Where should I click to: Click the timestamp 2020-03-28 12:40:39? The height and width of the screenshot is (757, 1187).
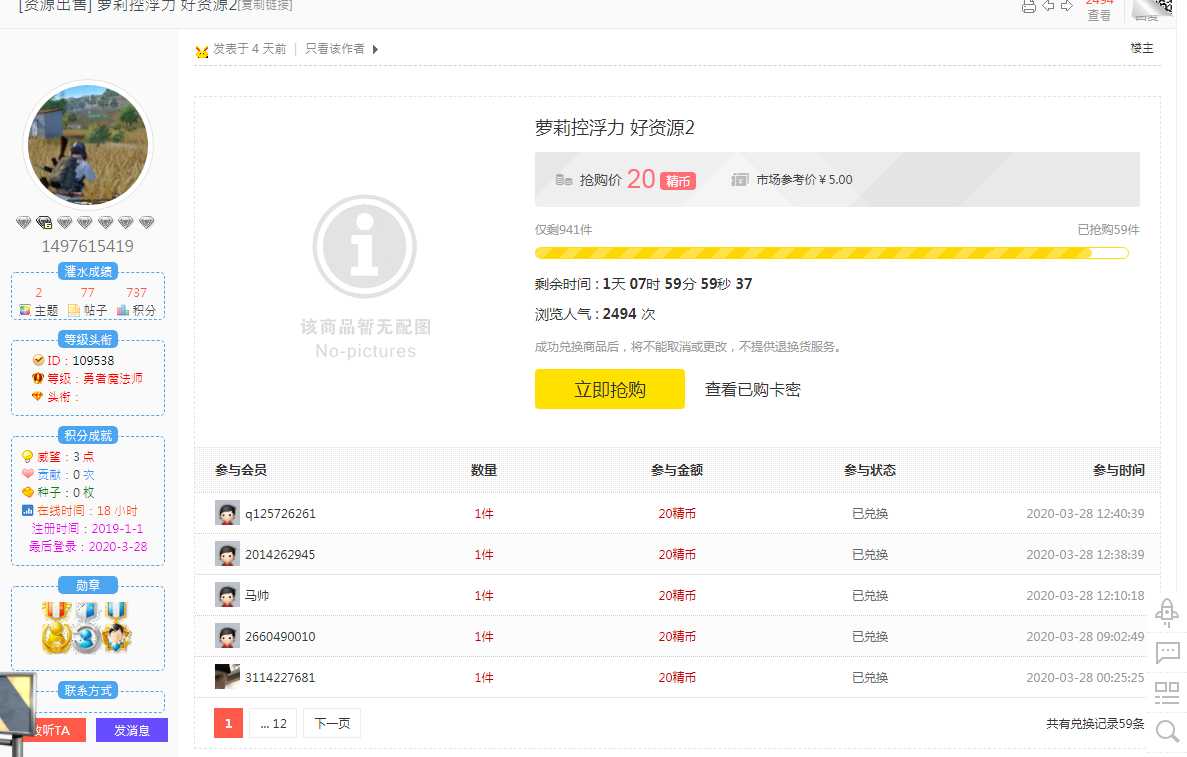click(x=1085, y=513)
